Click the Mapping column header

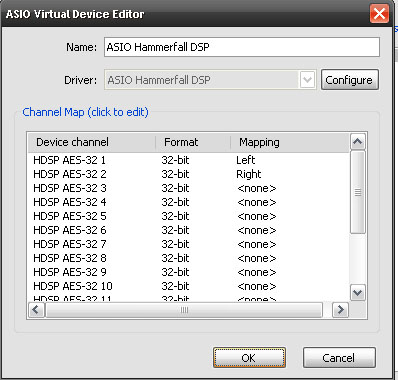tap(290, 142)
